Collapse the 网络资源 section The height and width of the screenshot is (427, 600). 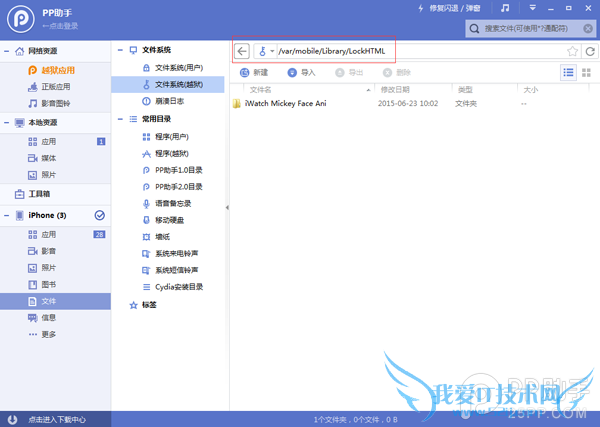7,51
